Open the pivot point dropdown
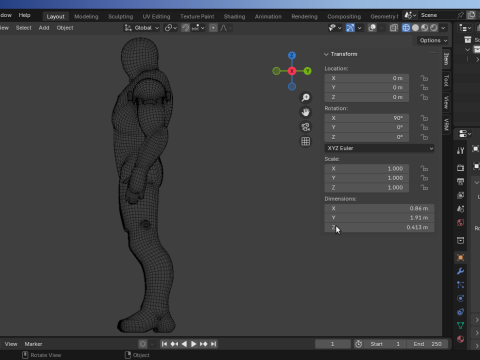This screenshot has width=480, height=360. (171, 28)
